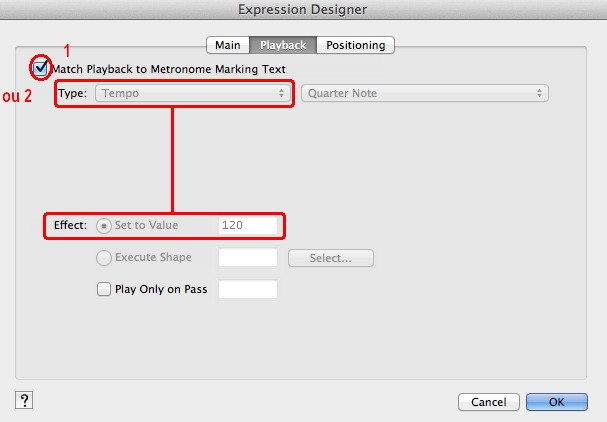Click the "Effect:" label text
Viewport: 607px width, 422px height.
click(70, 226)
